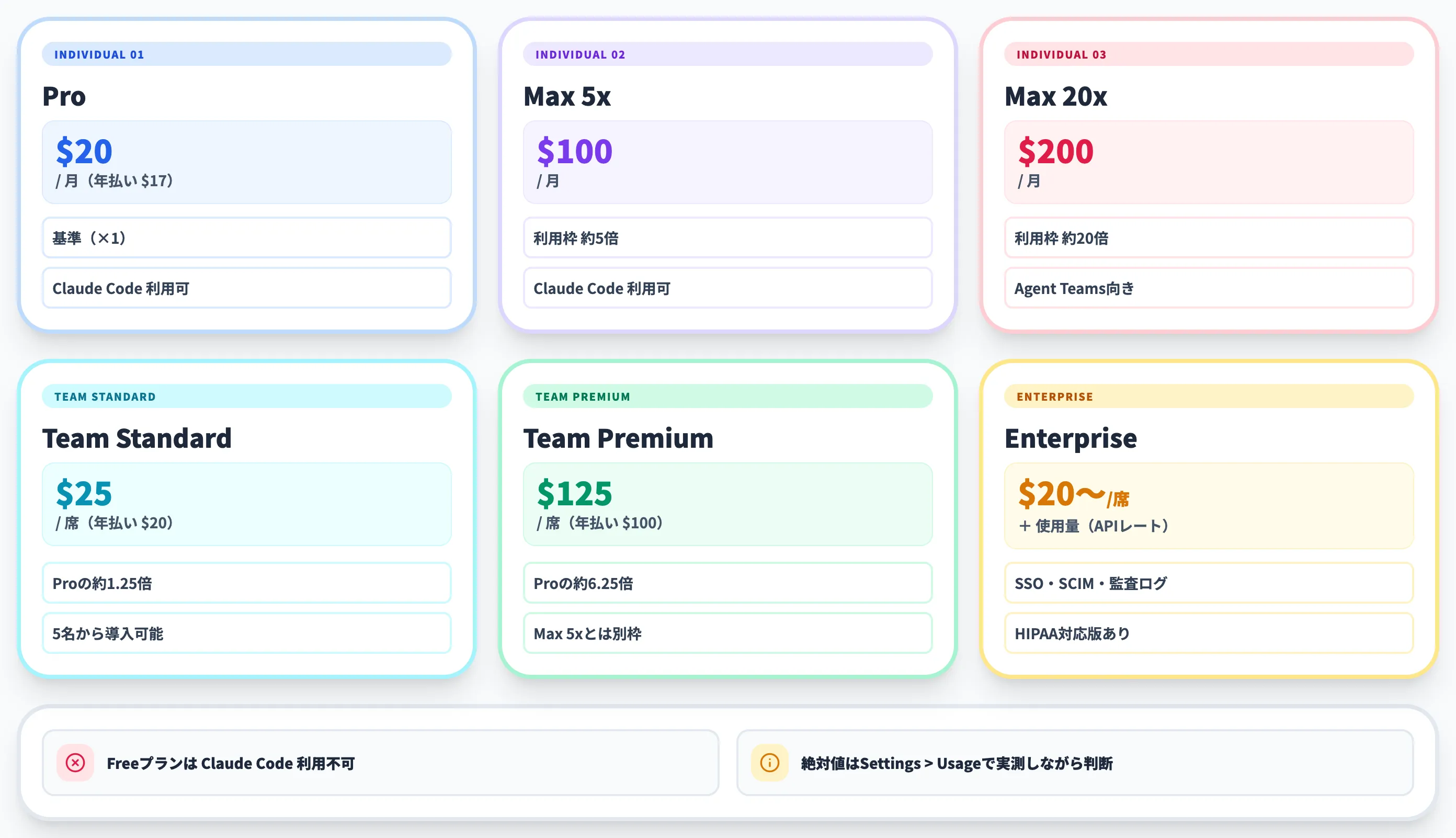Click the $125 price

(575, 494)
